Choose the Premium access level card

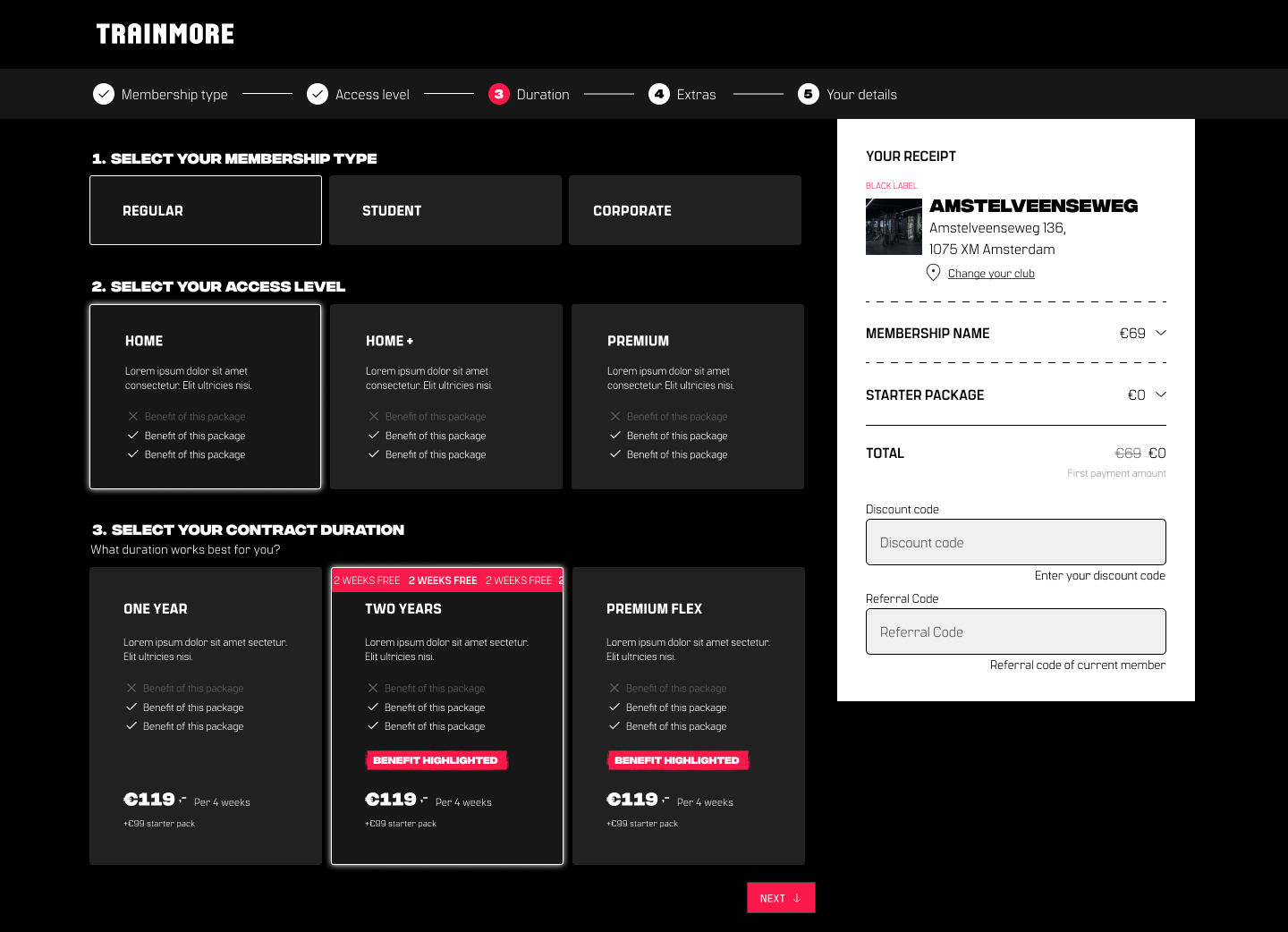(688, 397)
